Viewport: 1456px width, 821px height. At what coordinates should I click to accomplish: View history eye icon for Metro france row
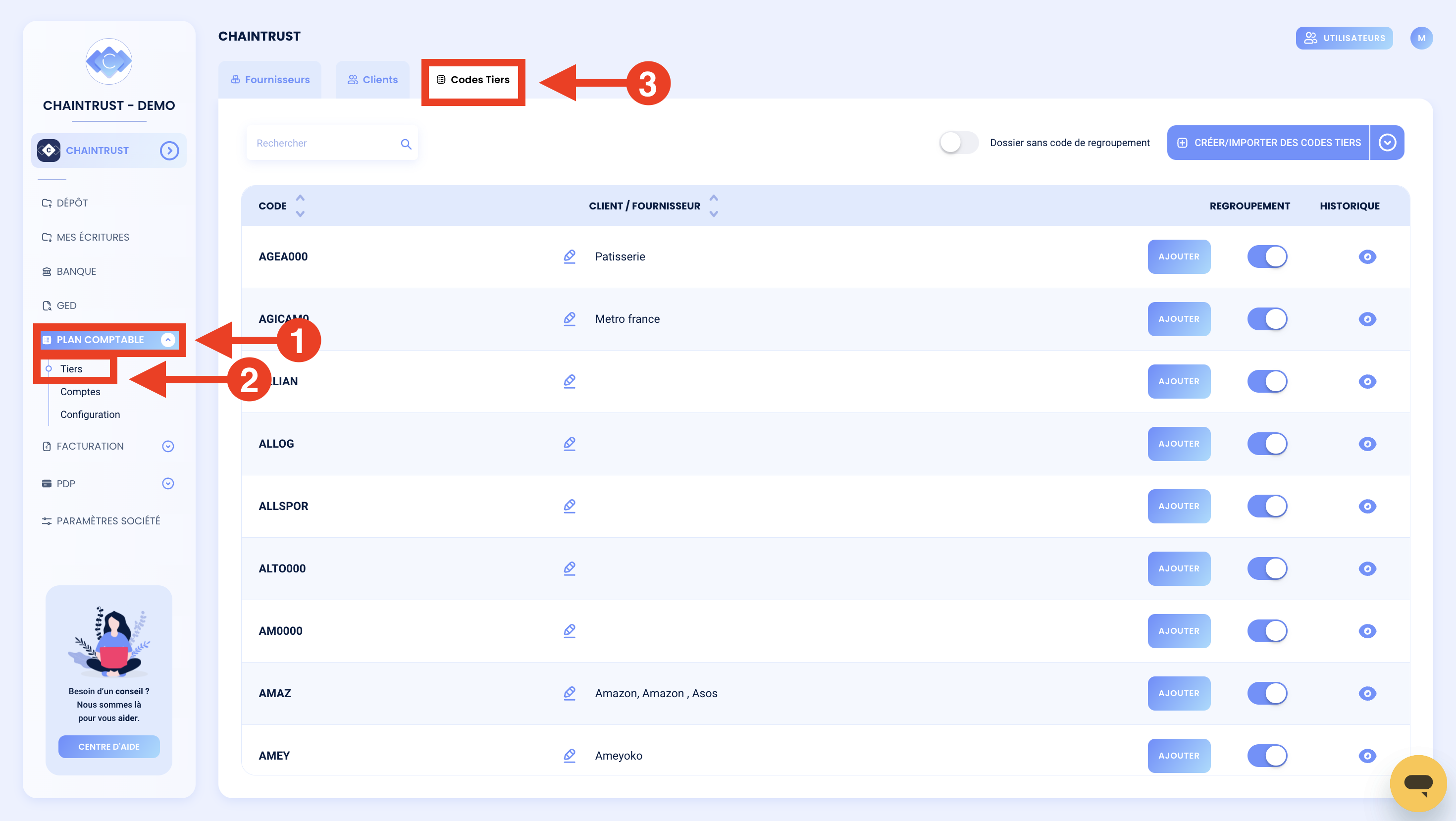(x=1367, y=319)
